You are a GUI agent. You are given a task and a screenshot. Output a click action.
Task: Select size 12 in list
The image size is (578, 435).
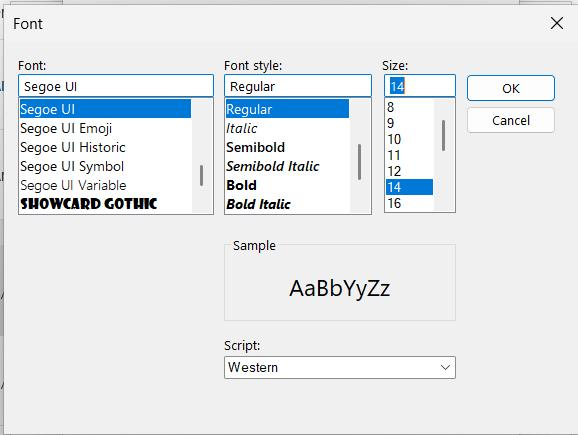(409, 171)
